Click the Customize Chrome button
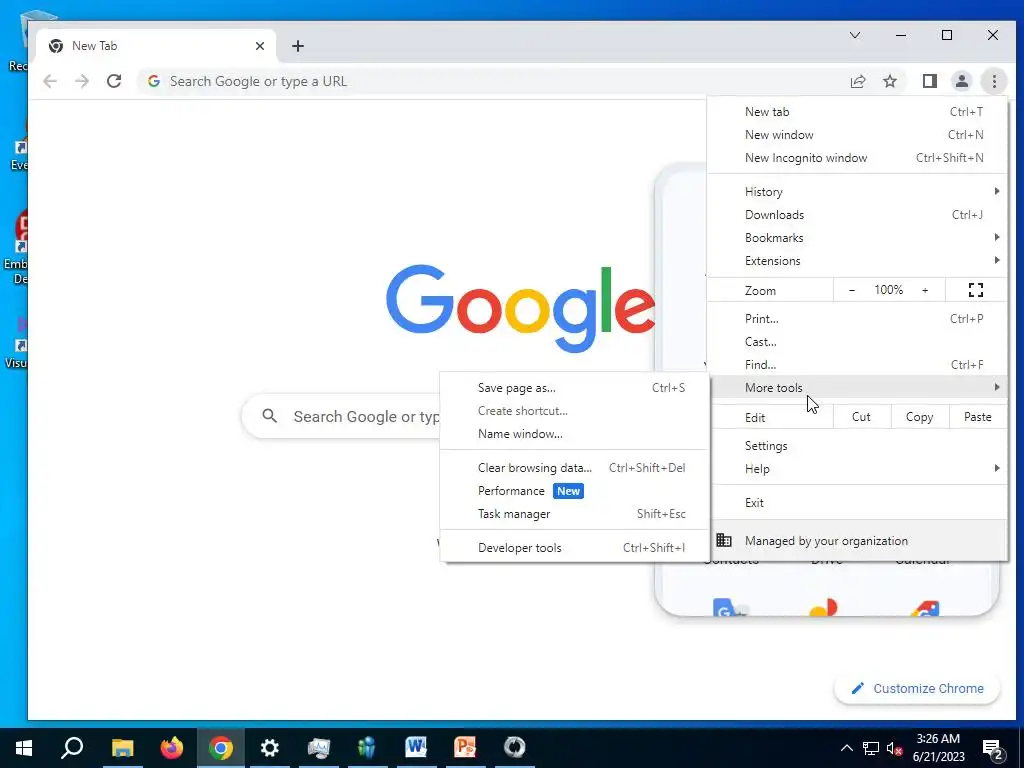The width and height of the screenshot is (1024, 768). point(916,688)
